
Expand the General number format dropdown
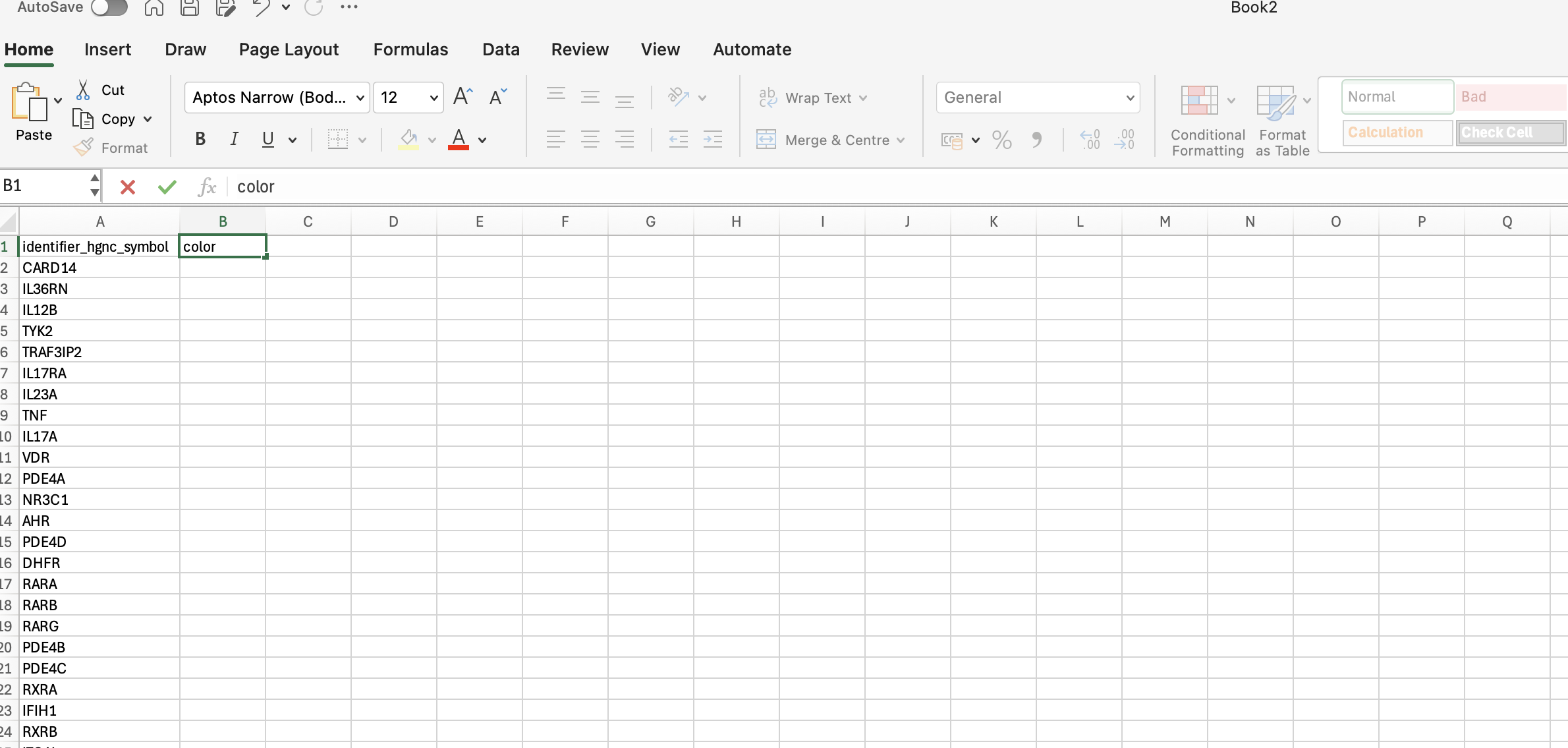pyautogui.click(x=1129, y=98)
